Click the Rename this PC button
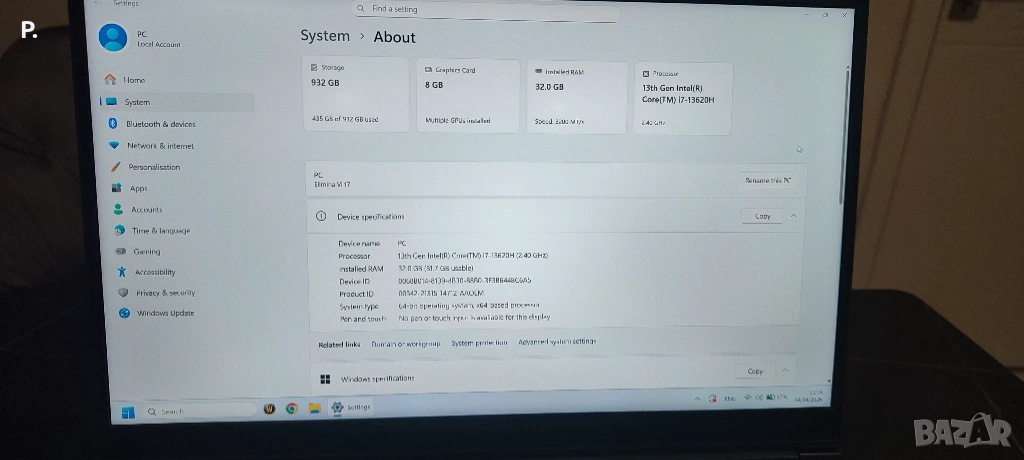Viewport: 1024px width, 460px height. point(768,180)
